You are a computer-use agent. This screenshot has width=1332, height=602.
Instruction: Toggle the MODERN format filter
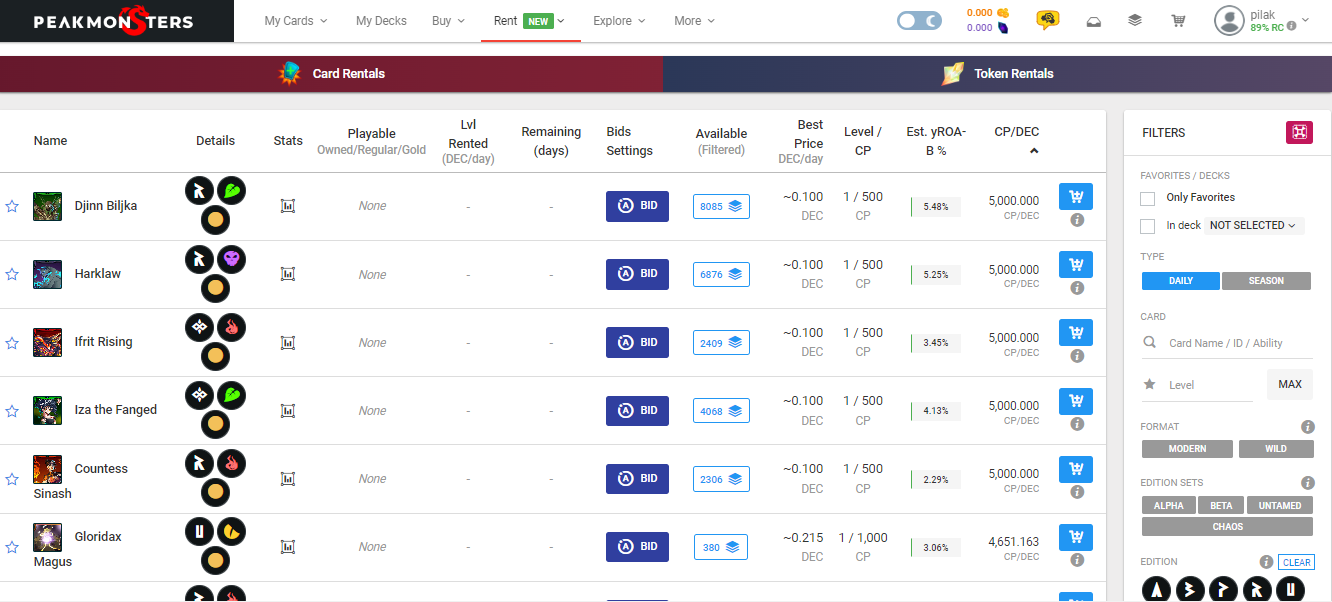[x=1187, y=449]
